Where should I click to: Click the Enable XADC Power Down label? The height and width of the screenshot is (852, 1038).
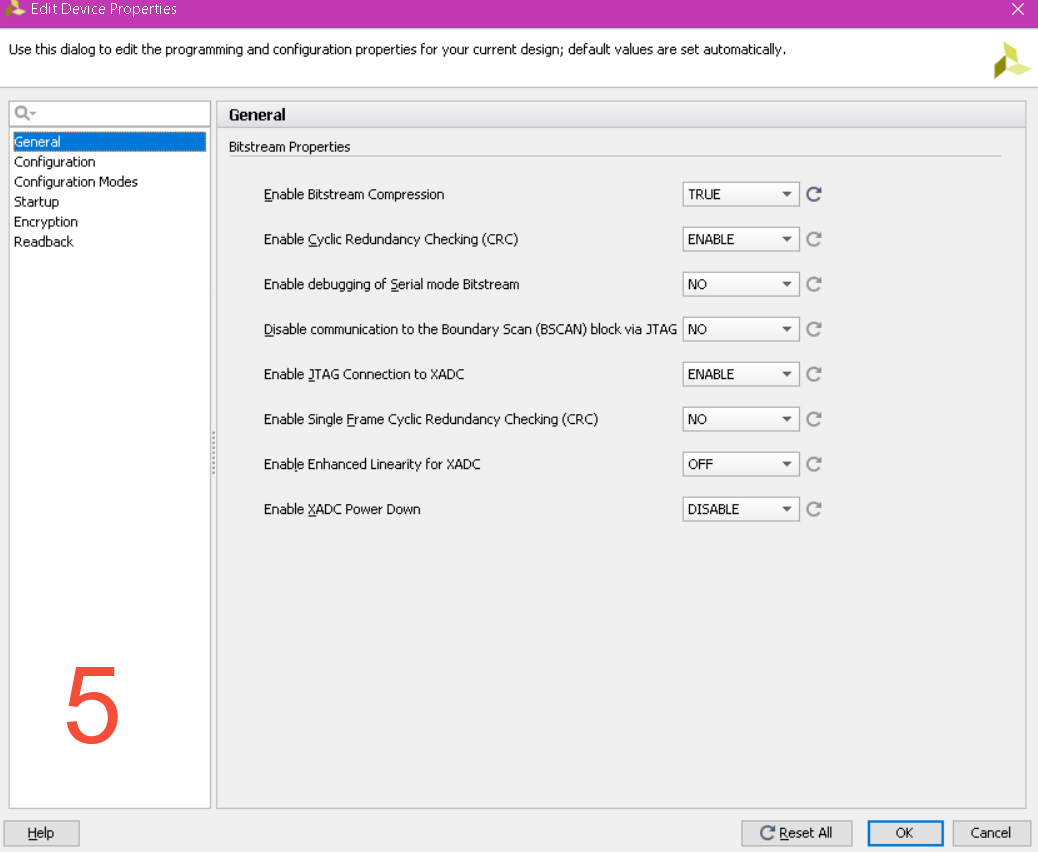point(342,509)
